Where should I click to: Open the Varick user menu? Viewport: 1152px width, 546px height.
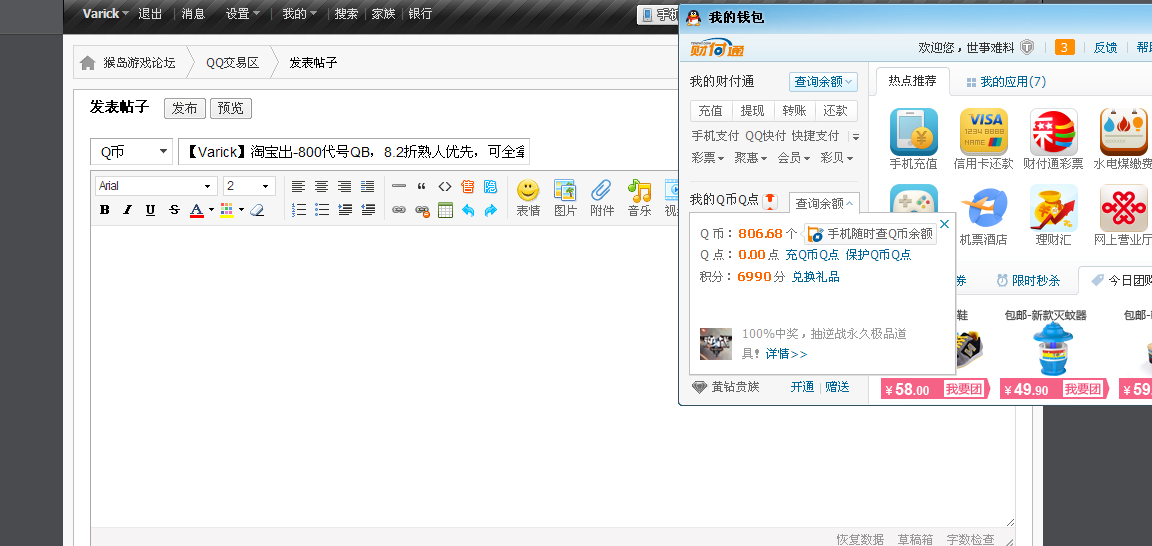pos(105,13)
